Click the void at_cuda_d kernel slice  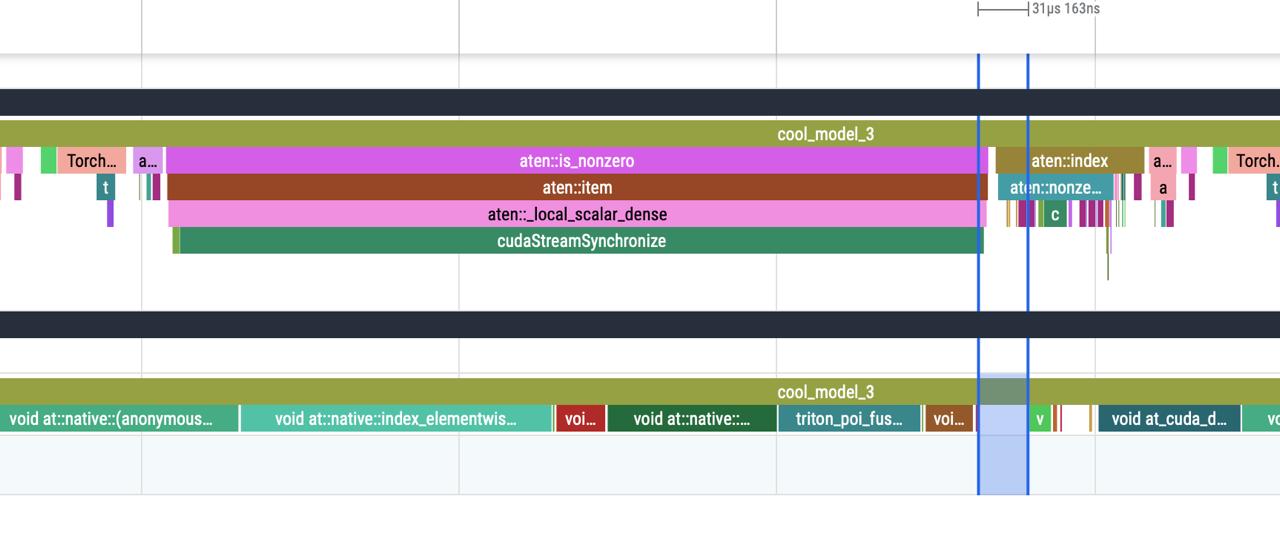(1168, 419)
